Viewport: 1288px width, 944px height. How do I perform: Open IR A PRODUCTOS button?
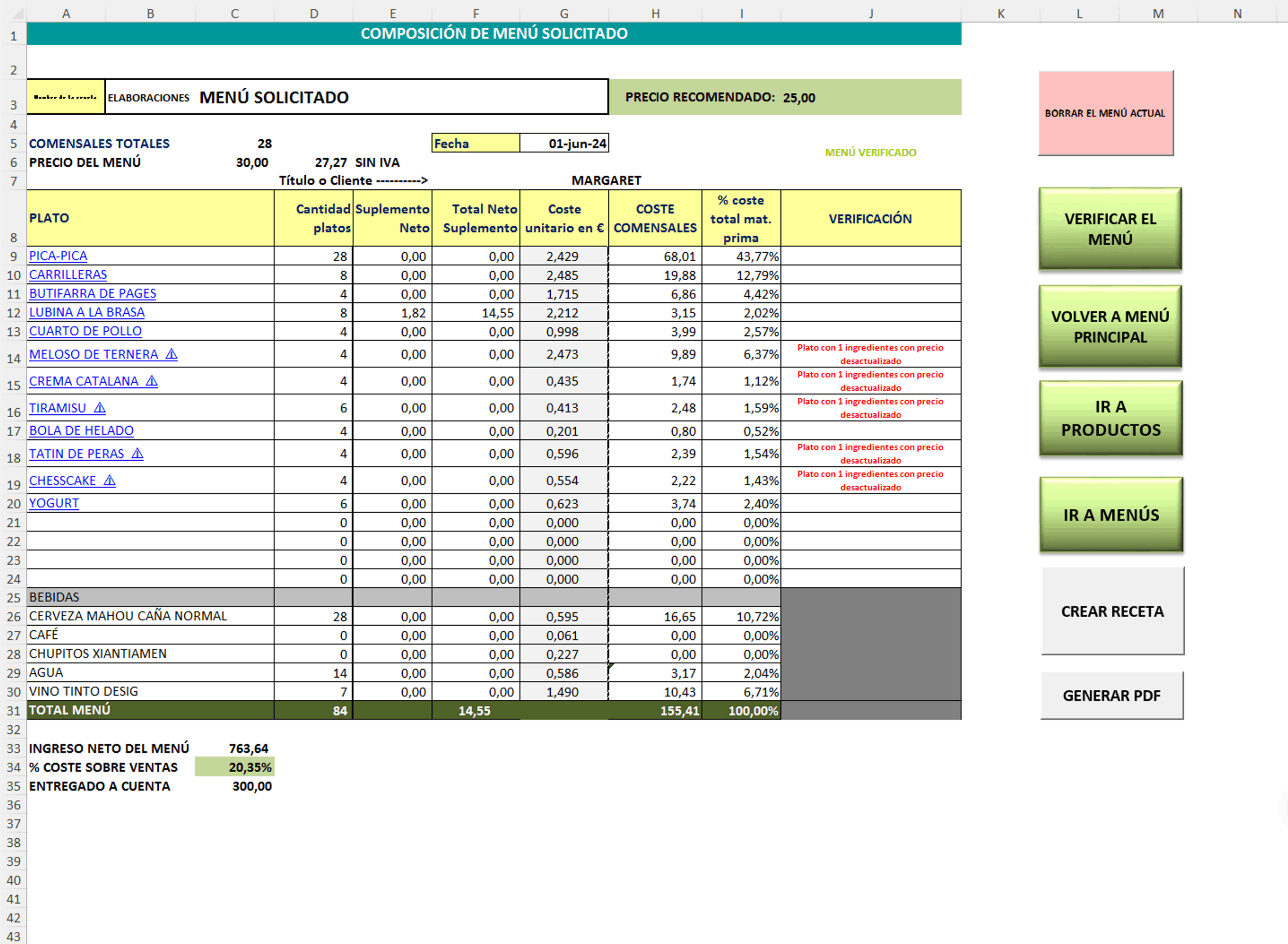[1110, 418]
